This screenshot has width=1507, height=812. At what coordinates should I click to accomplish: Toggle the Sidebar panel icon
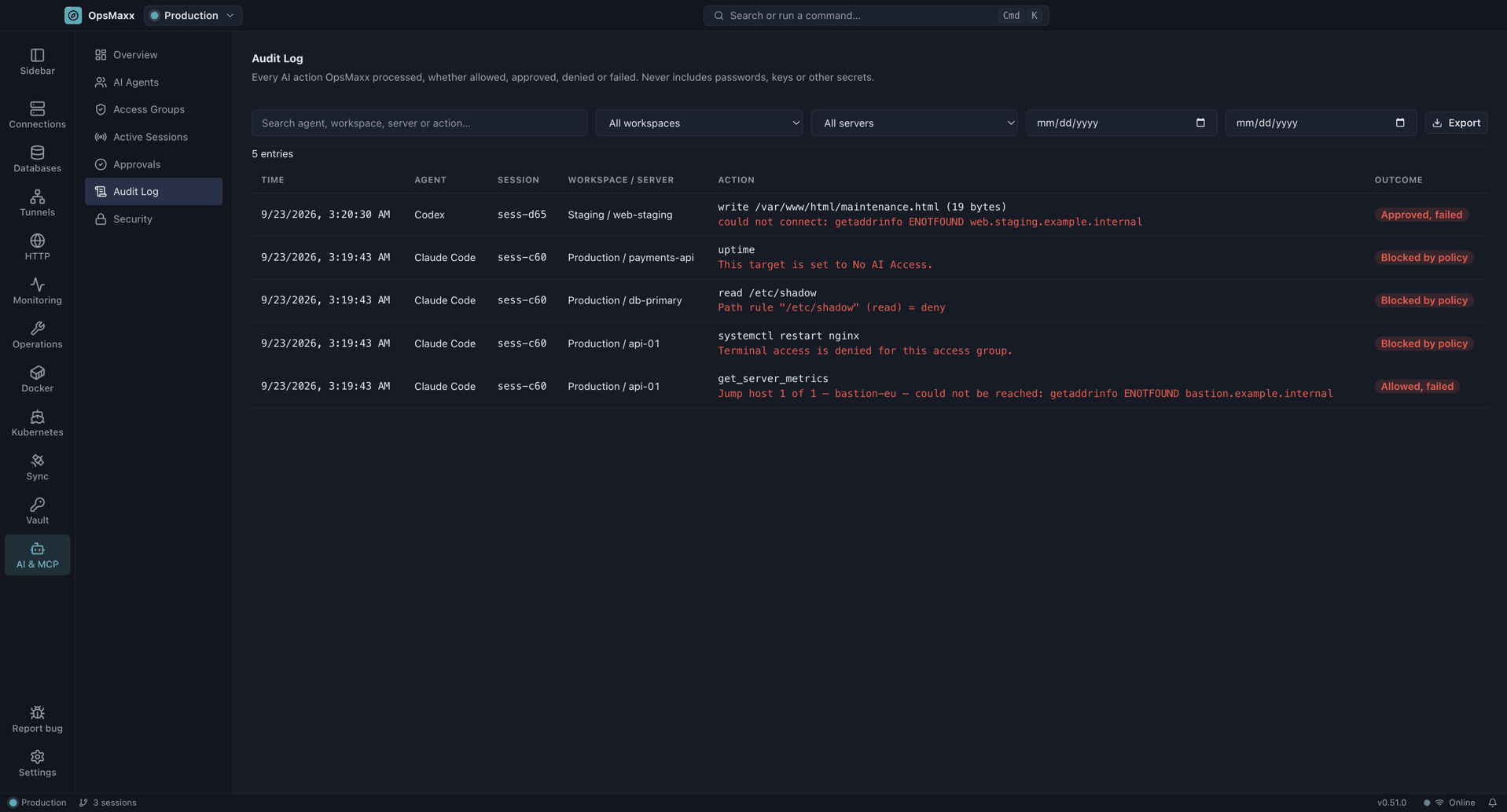coord(37,55)
